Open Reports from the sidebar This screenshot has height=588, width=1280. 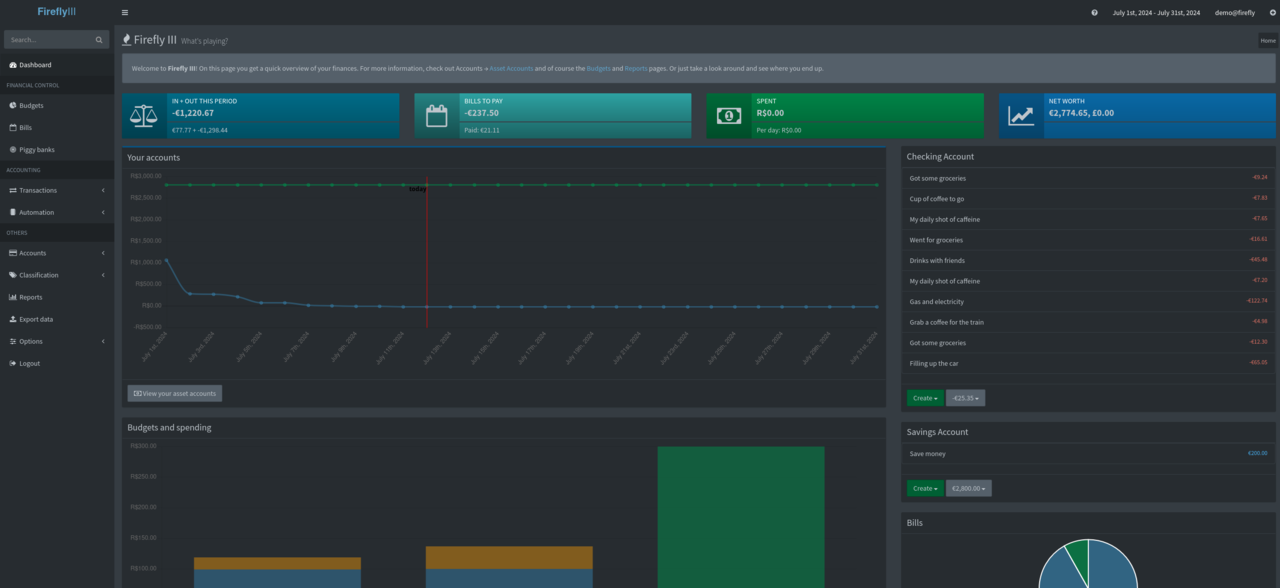(57, 297)
